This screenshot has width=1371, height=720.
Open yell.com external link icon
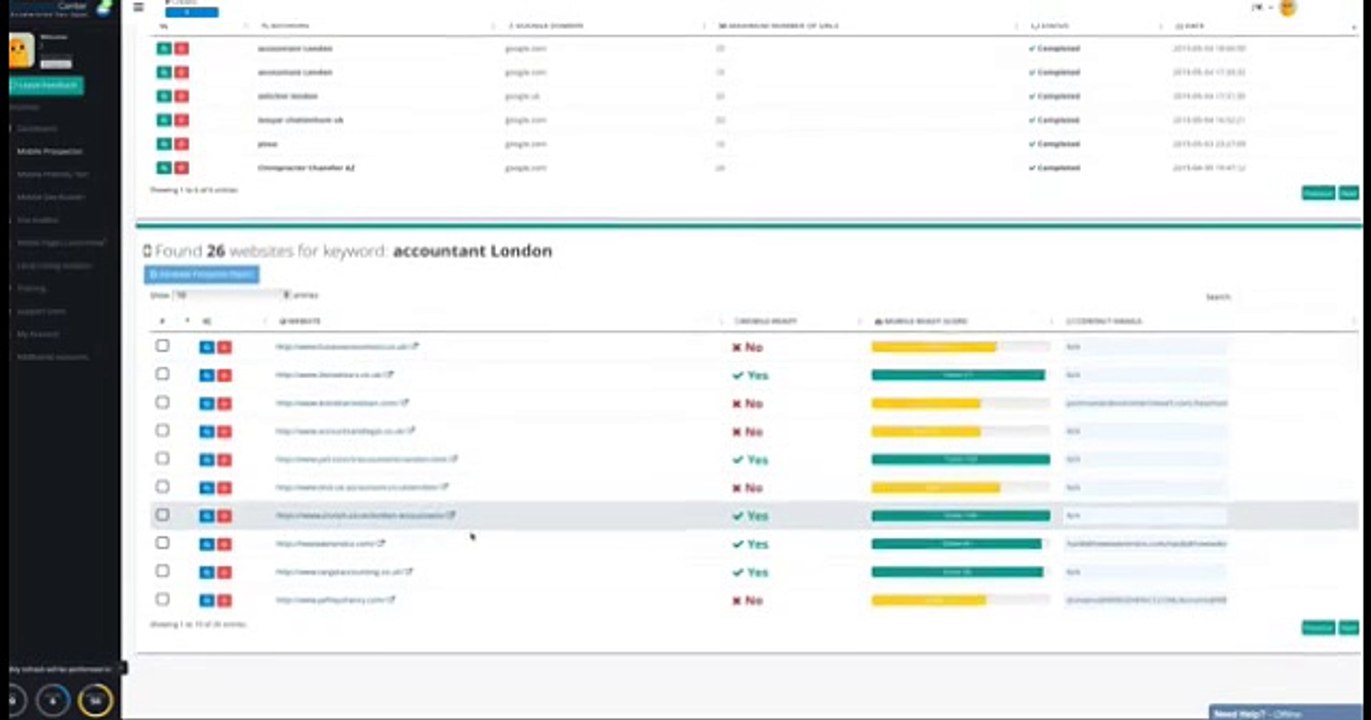click(454, 459)
